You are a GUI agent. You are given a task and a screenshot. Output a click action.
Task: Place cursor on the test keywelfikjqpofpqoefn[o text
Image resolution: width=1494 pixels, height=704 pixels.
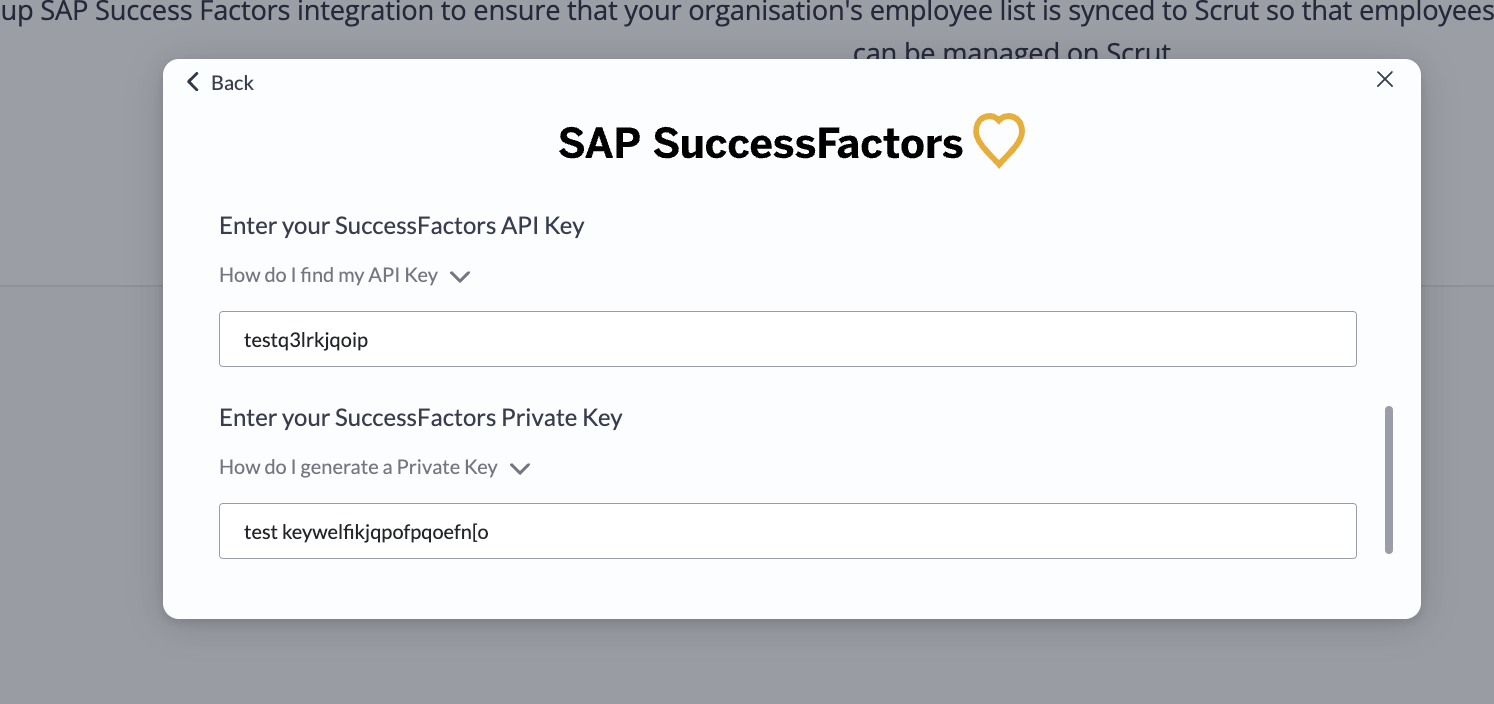[x=366, y=532]
